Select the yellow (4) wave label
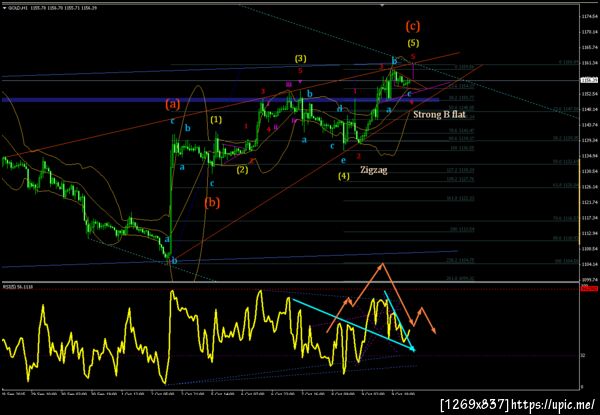The width and height of the screenshot is (600, 415). [x=344, y=177]
